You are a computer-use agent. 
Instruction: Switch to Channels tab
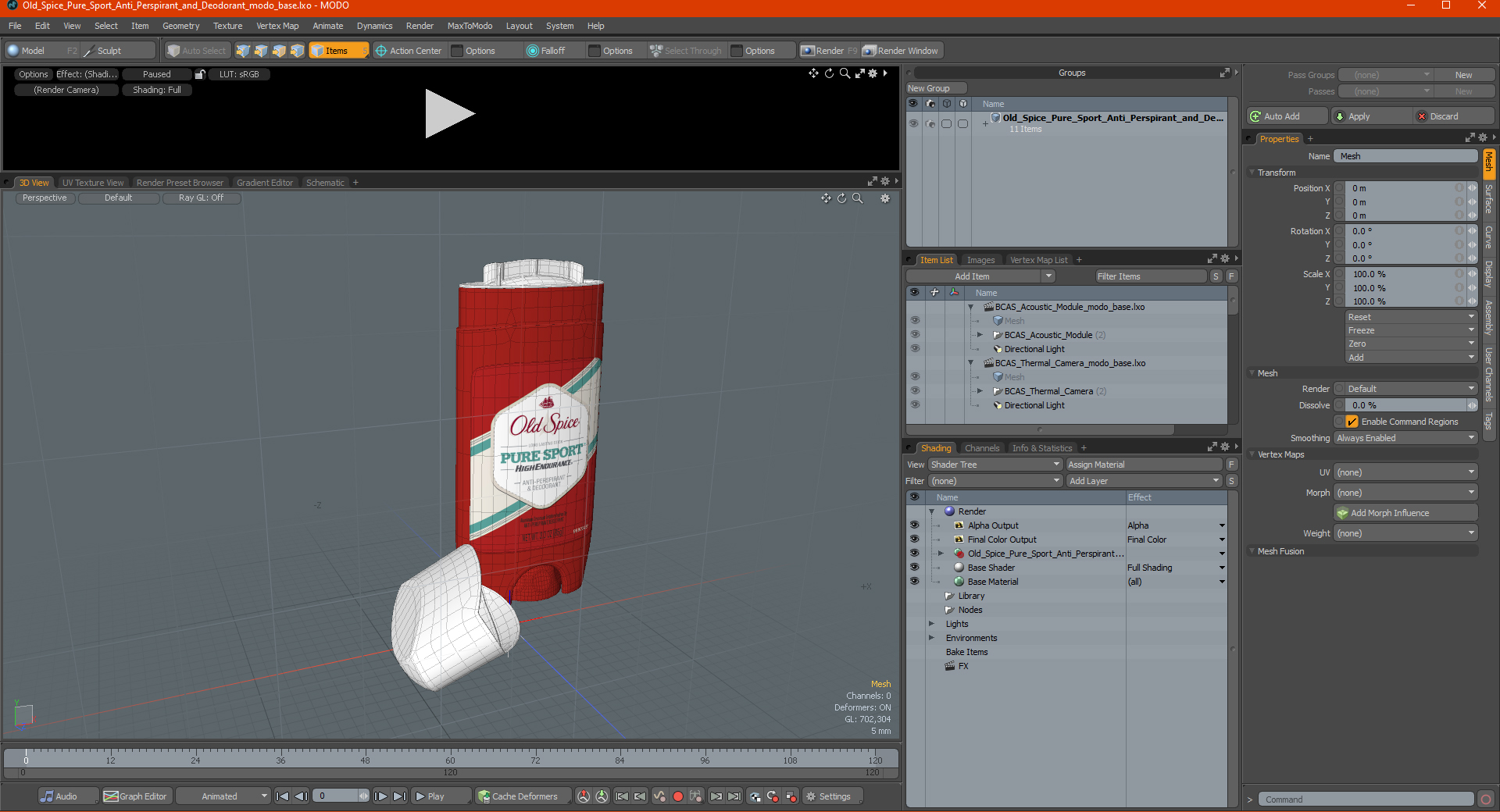point(982,448)
